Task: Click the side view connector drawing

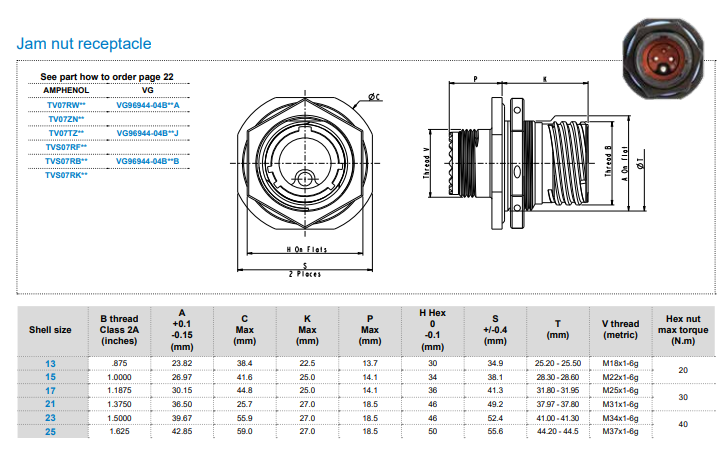Action: click(x=540, y=160)
